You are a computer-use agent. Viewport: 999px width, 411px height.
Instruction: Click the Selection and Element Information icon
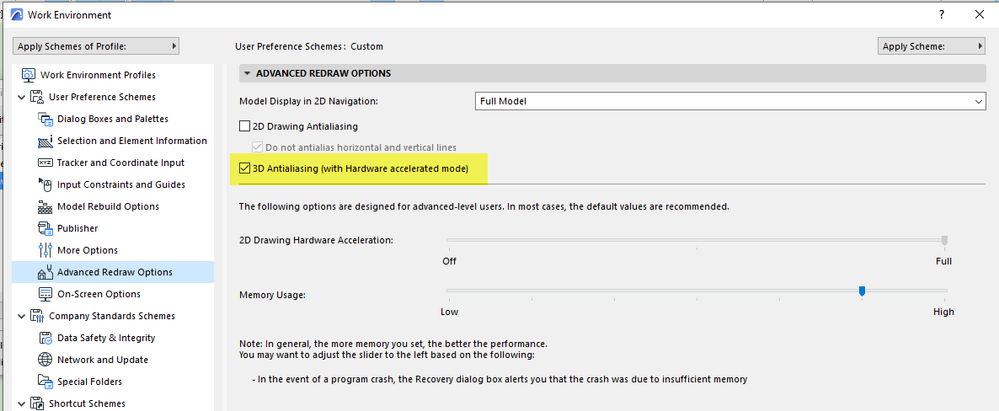45,141
